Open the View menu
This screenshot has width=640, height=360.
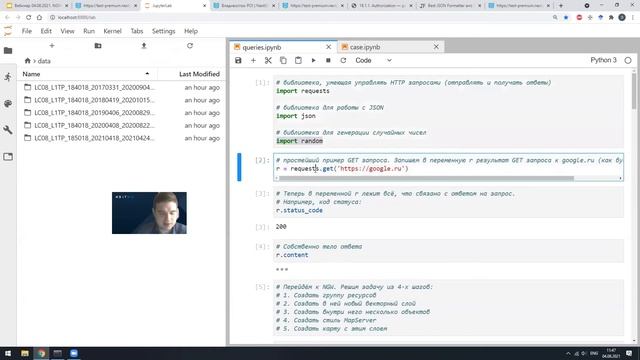pos(67,31)
